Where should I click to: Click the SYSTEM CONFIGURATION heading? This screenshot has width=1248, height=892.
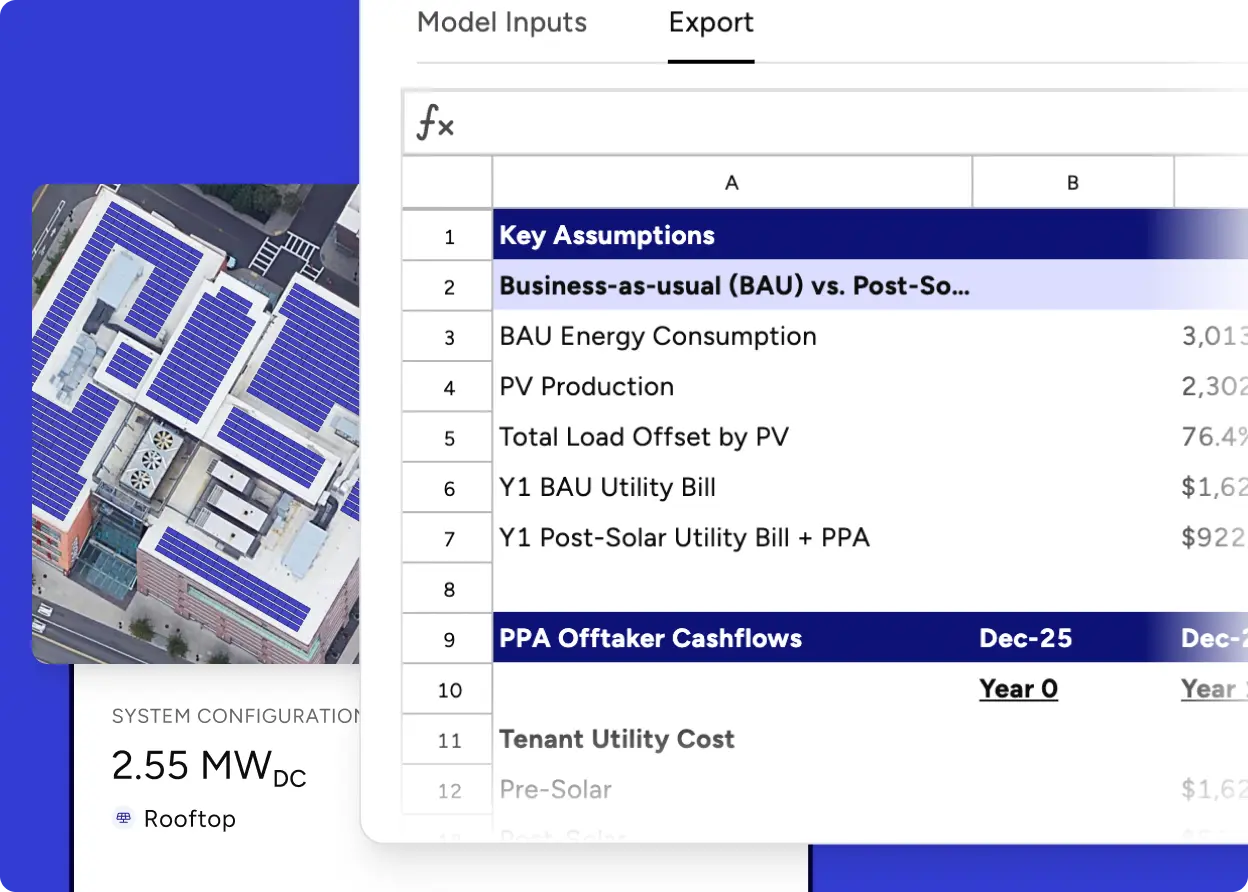pos(236,716)
